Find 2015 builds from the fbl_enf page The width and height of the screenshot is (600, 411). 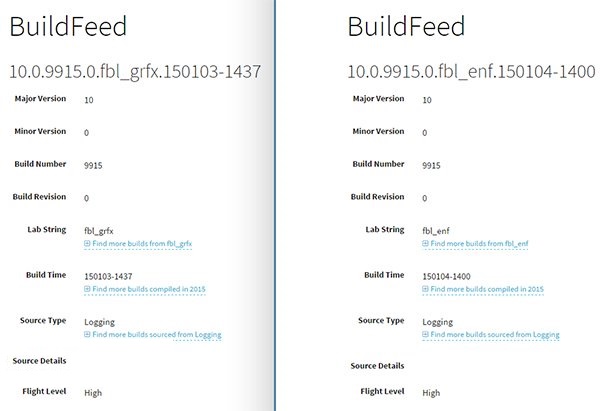tap(488, 289)
